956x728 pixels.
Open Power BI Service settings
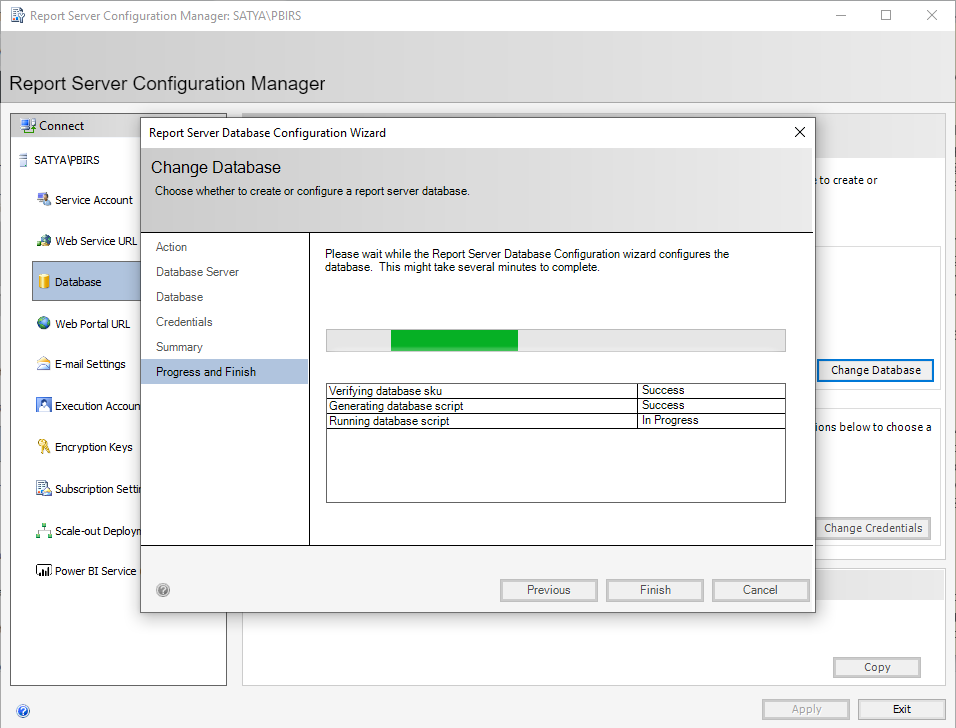coord(44,570)
